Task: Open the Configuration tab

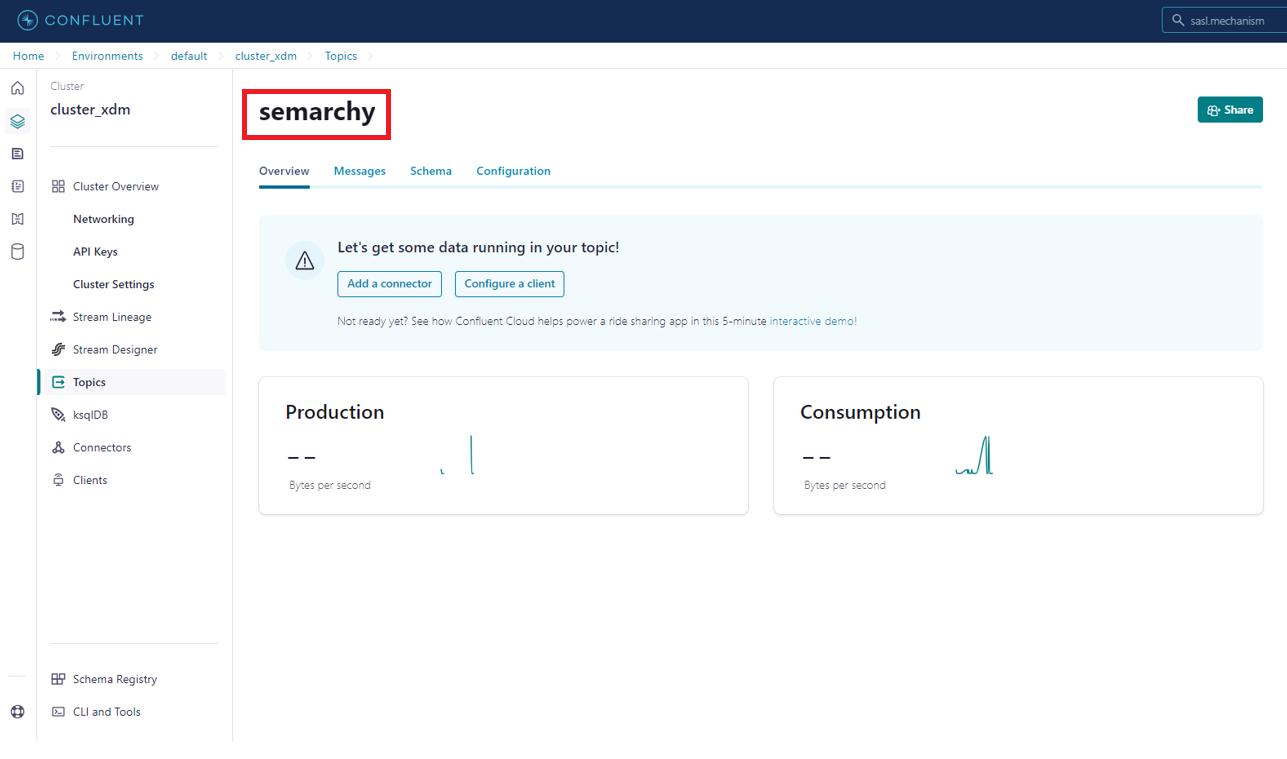Action: coord(513,171)
